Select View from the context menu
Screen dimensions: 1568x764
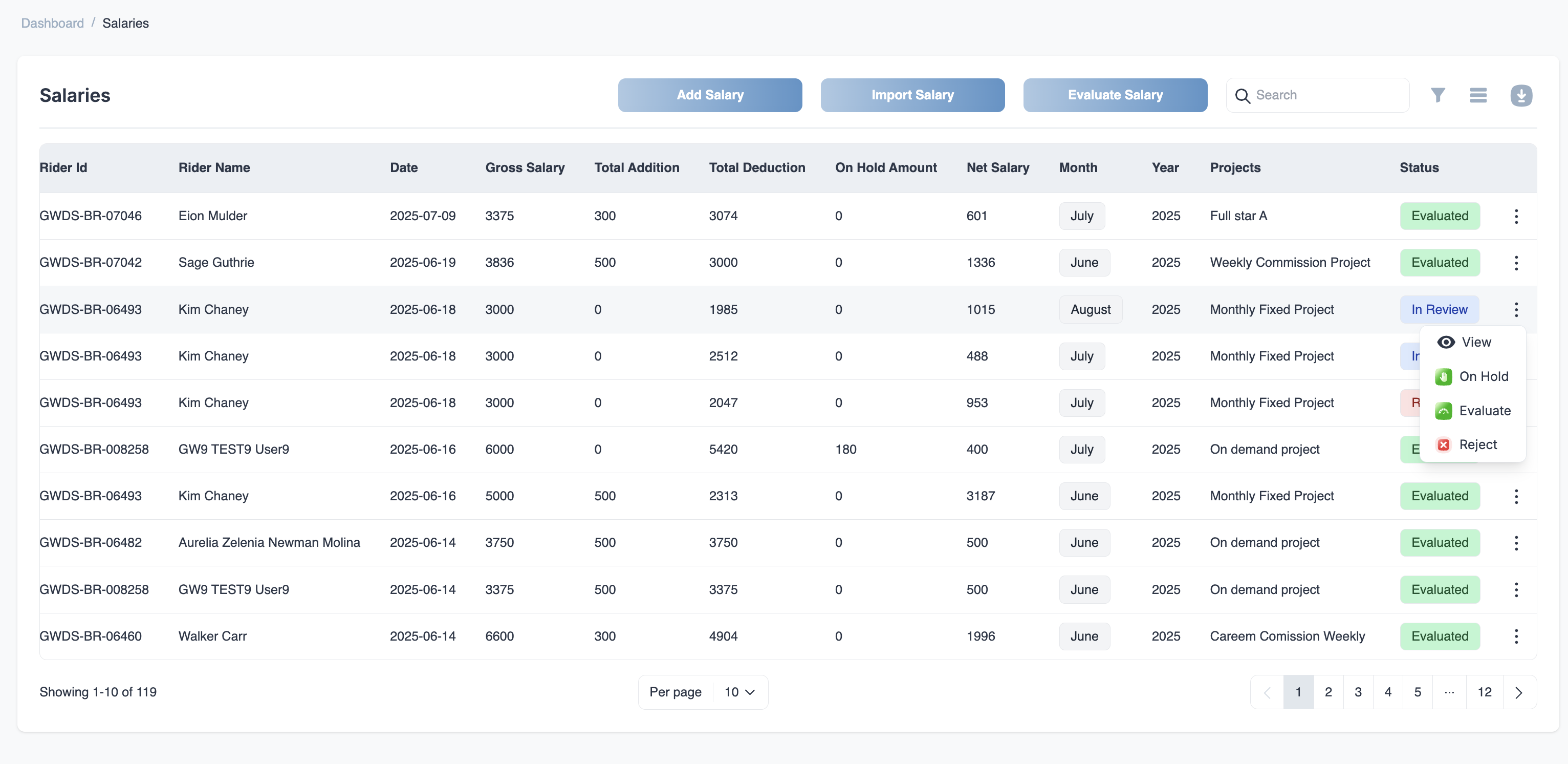(x=1472, y=342)
